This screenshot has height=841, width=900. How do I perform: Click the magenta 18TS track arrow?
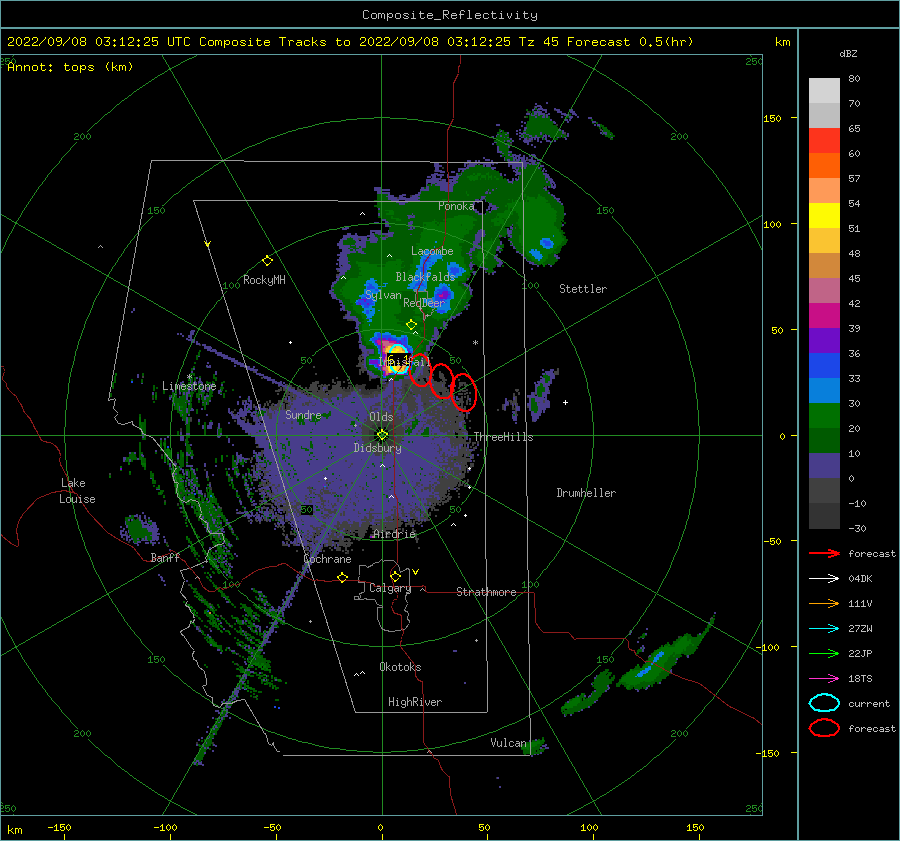(824, 679)
